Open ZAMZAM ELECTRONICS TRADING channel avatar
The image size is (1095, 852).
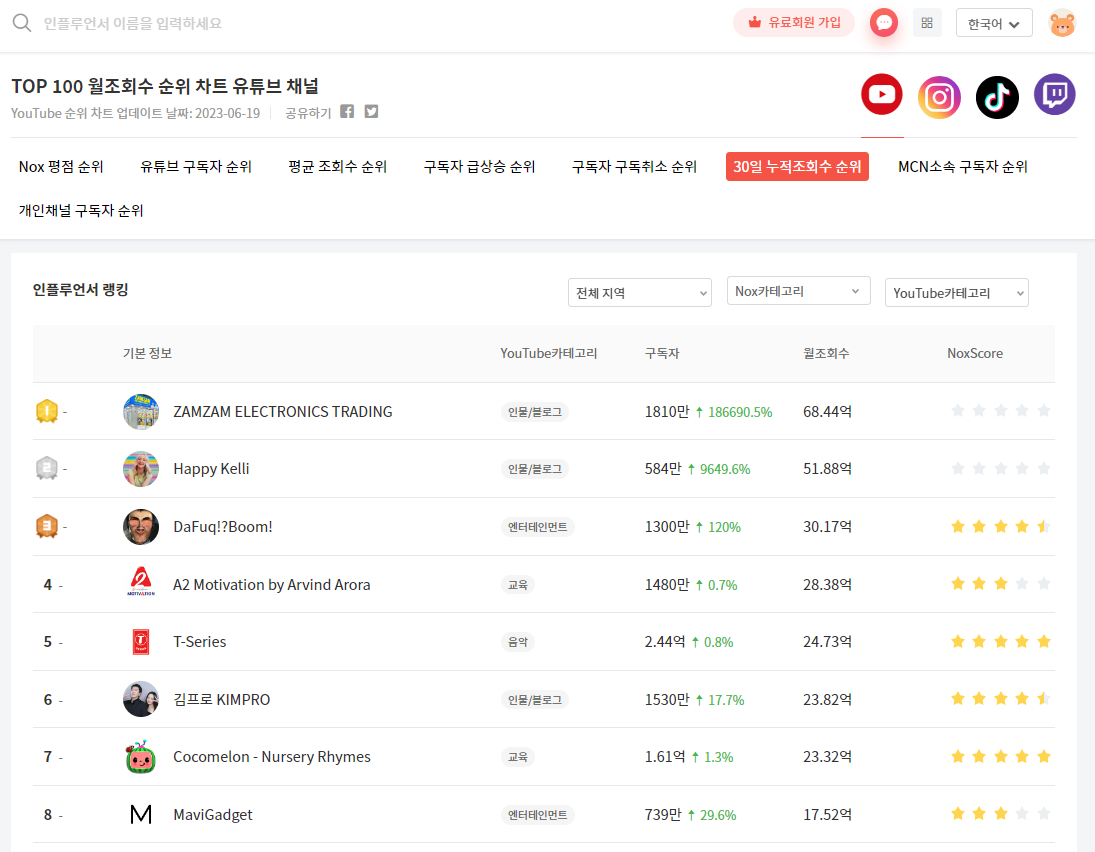click(141, 411)
